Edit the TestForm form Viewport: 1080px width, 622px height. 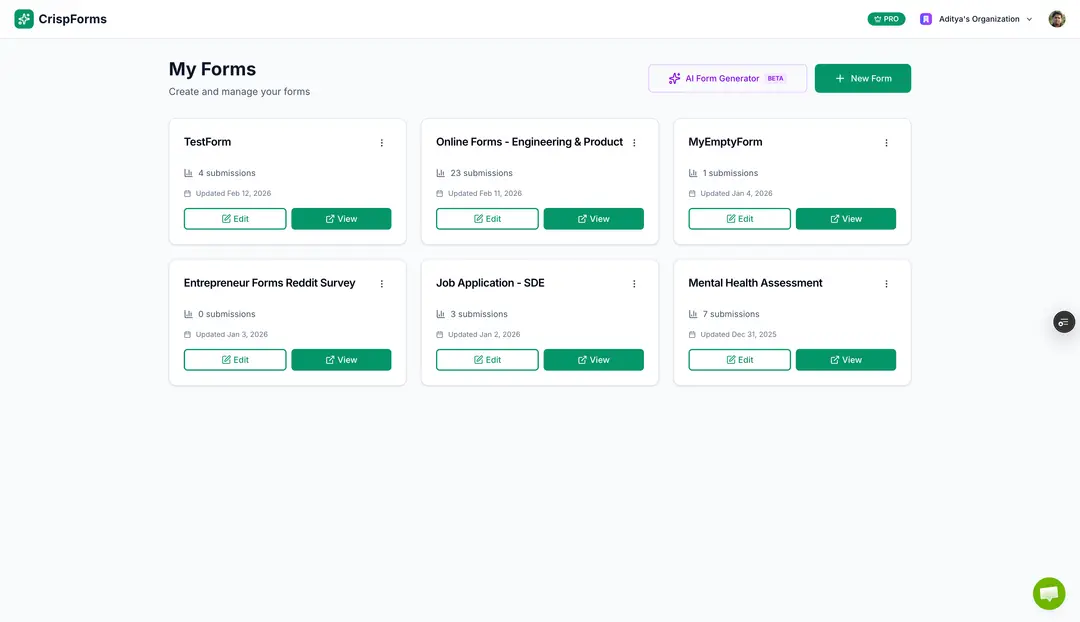click(235, 219)
